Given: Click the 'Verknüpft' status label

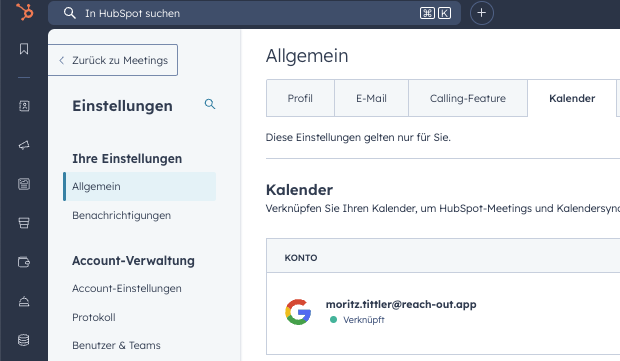Looking at the screenshot, I should pos(364,320).
